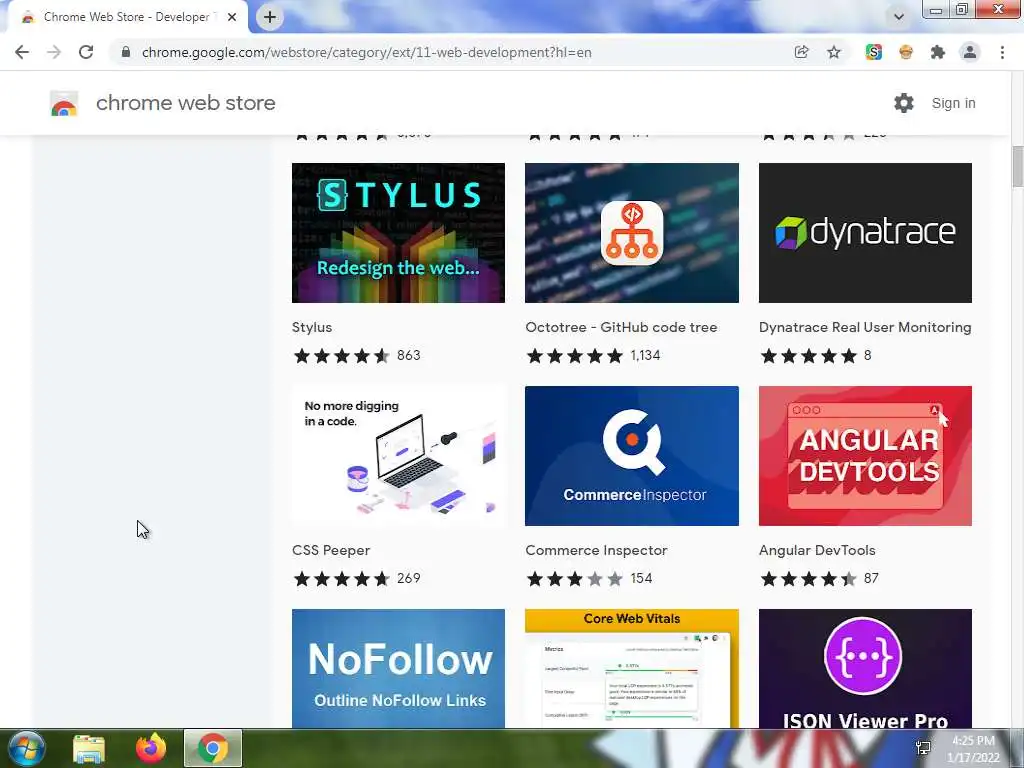1024x768 pixels.
Task: Sign in to the web store
Action: [x=953, y=103]
